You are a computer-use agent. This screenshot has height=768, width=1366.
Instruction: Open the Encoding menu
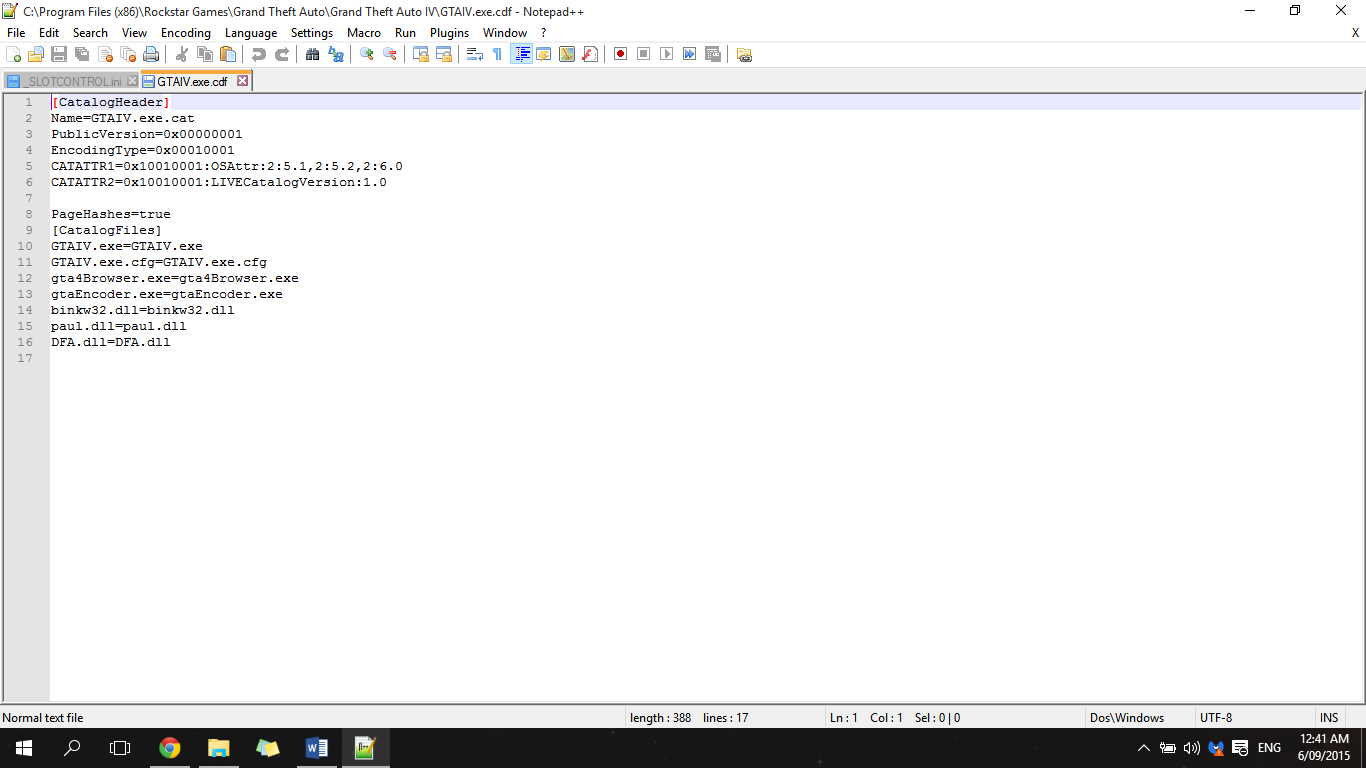click(x=186, y=33)
